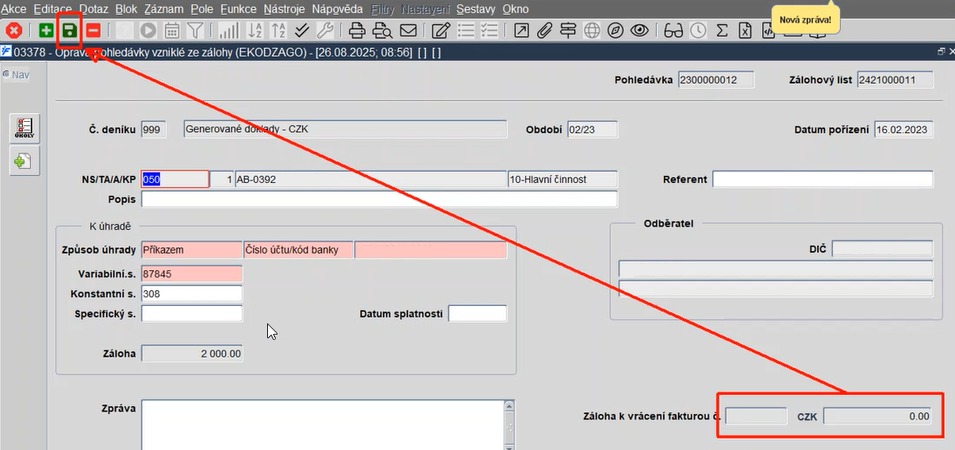Click the bulleted list icon
Screen dimensions: 955x450
coord(466,30)
